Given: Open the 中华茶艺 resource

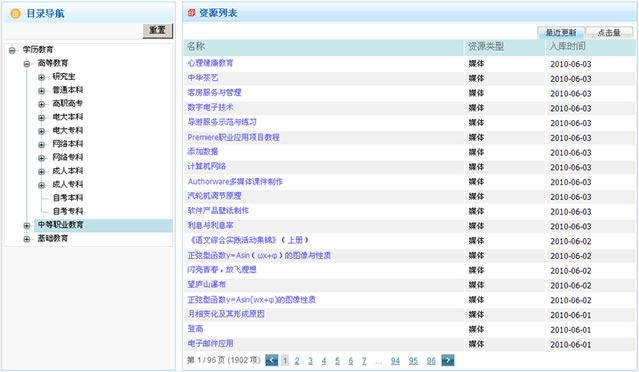Looking at the screenshot, I should (x=203, y=78).
